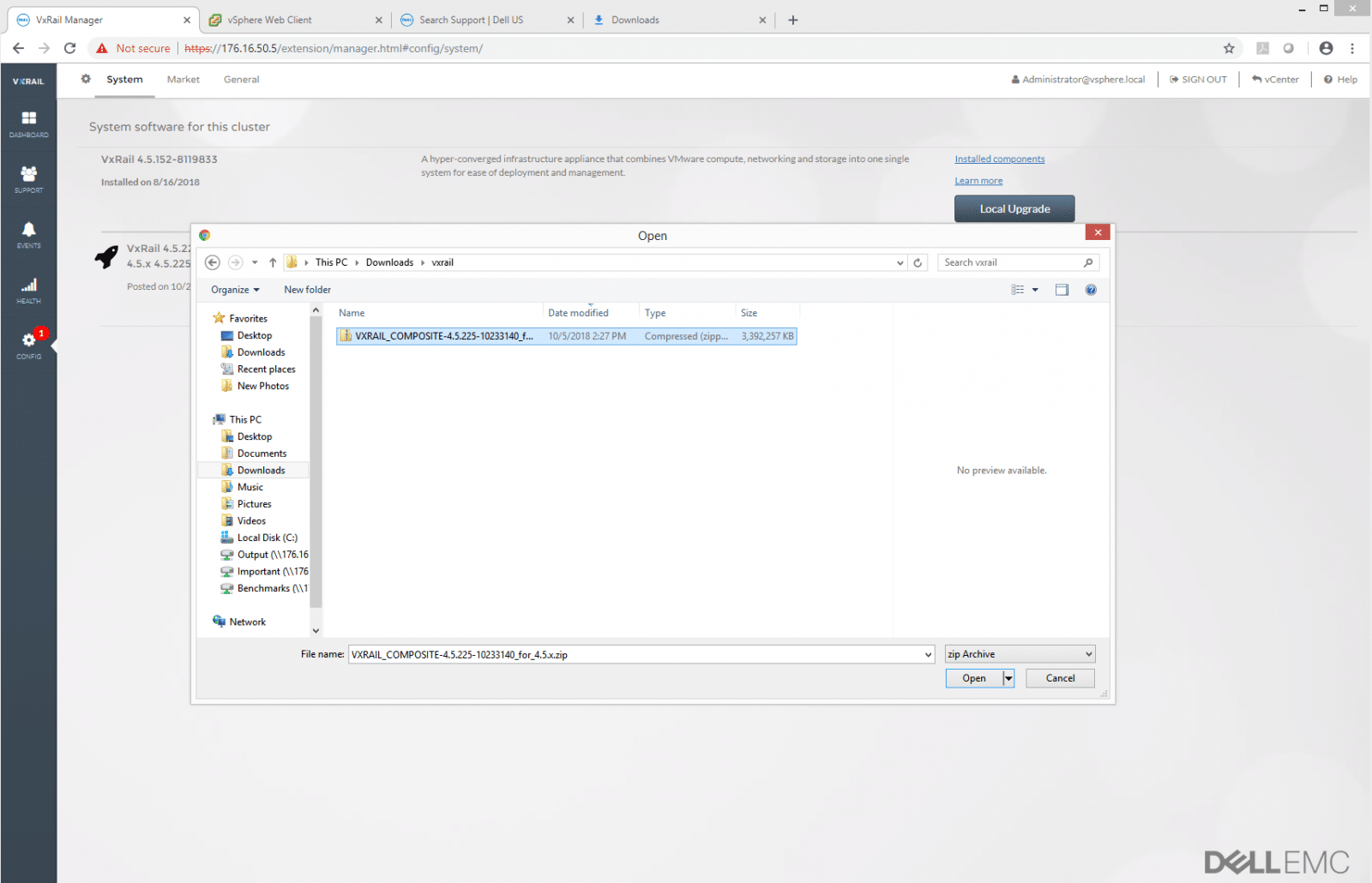
Task: Open Chrome profile icon
Action: coord(1326,48)
